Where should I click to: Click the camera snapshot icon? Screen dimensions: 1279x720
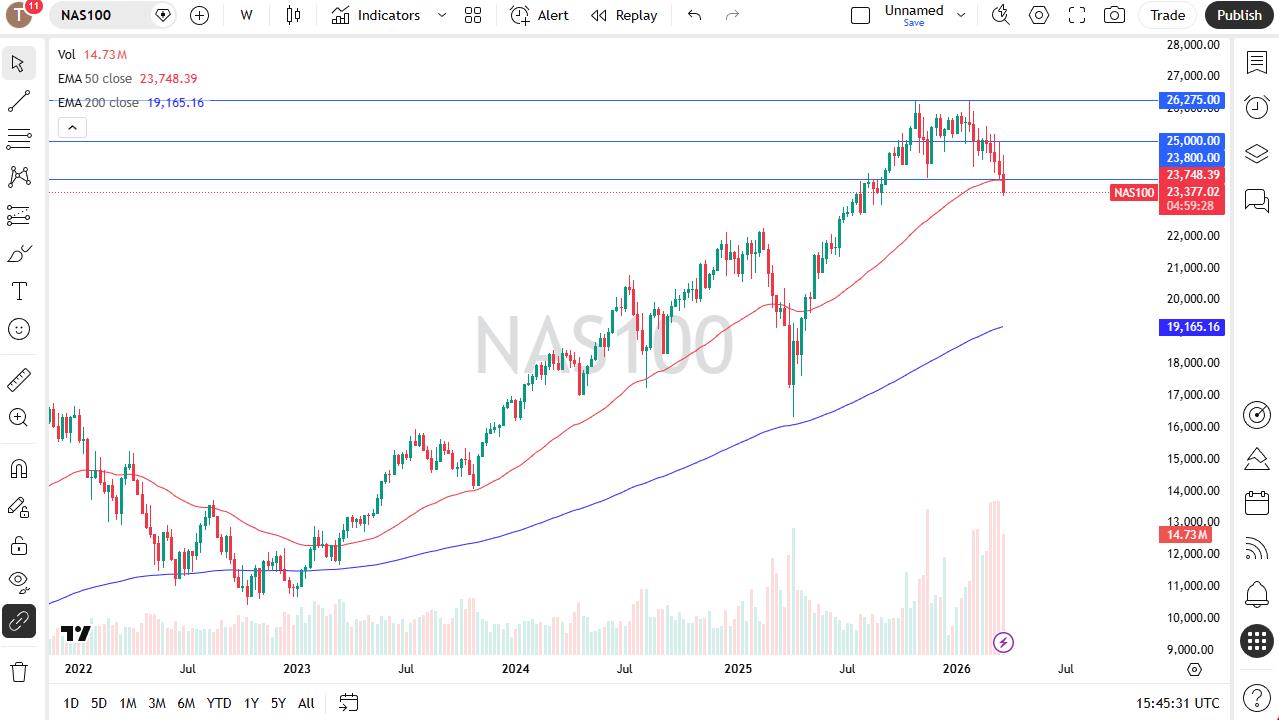tap(1114, 15)
